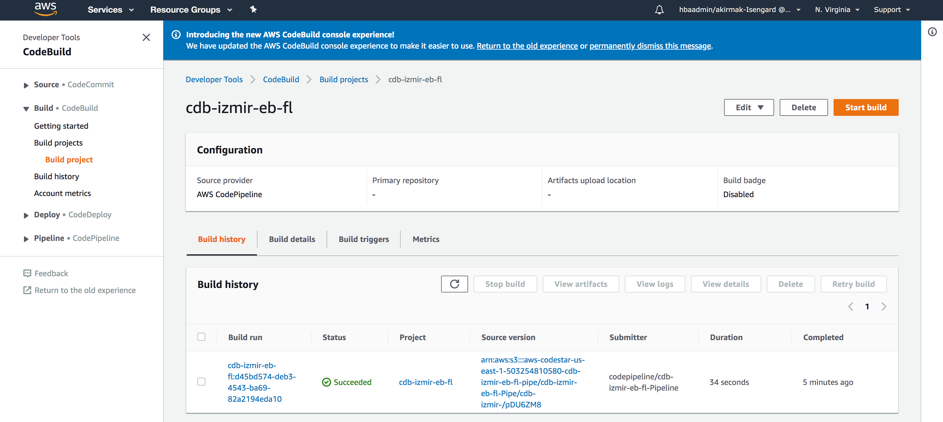Open the Support dropdown menu
This screenshot has width=943, height=422.
click(891, 10)
